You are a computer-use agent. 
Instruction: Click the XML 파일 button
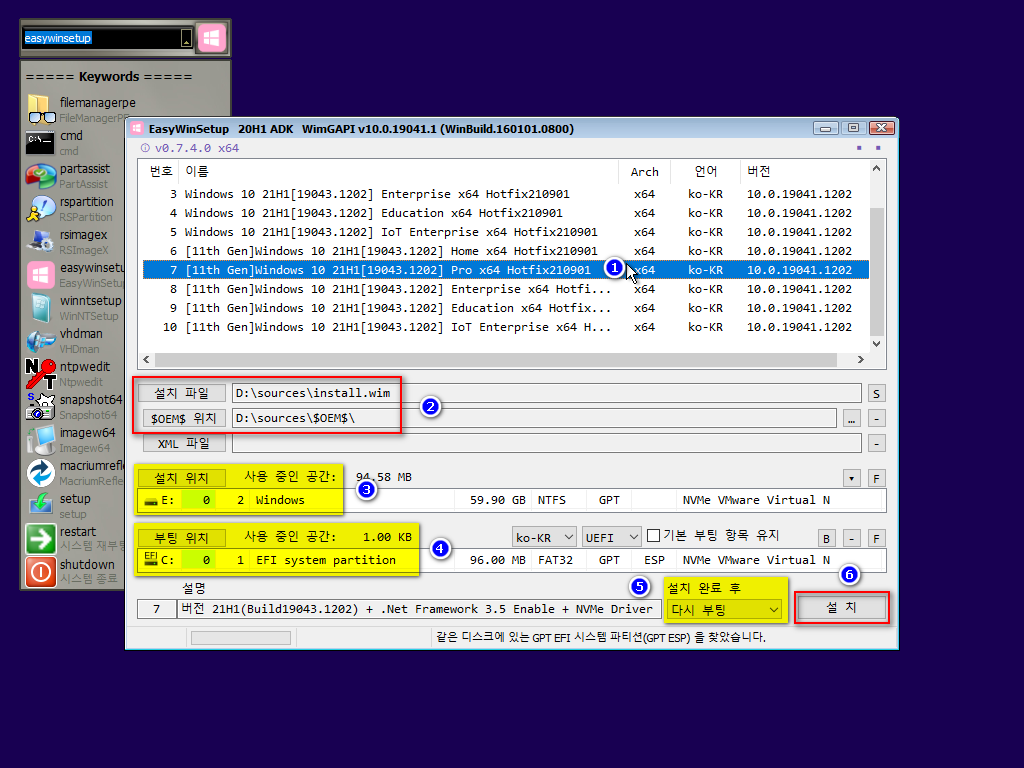[x=184, y=443]
